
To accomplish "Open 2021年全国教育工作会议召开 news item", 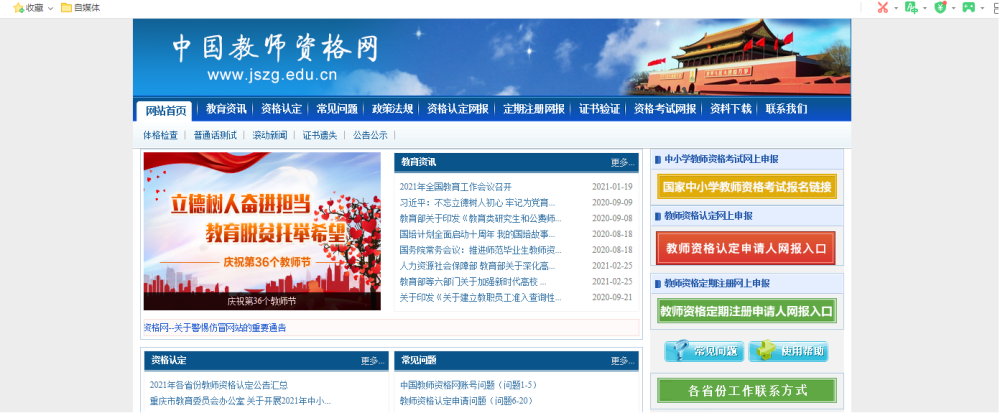I will pyautogui.click(x=455, y=187).
